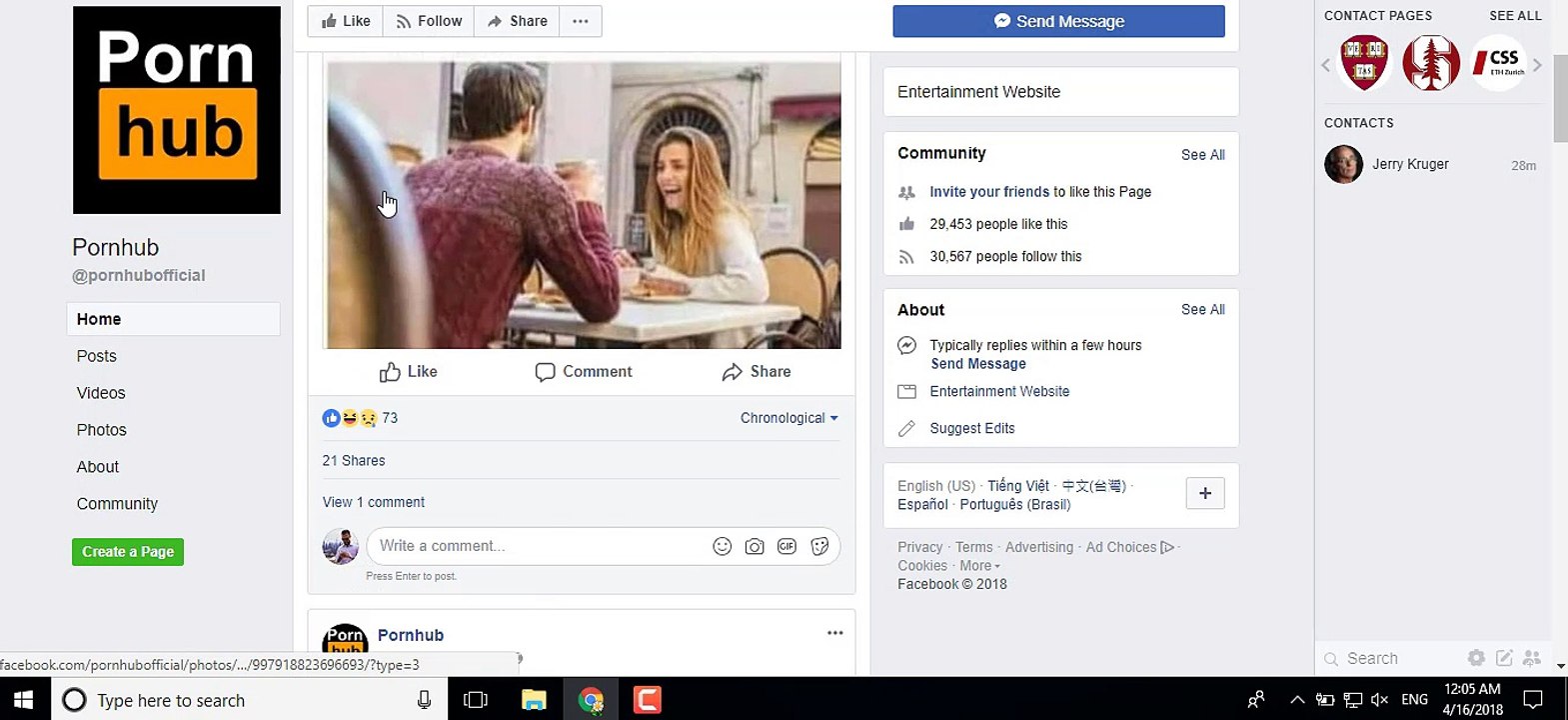Click SEE ALL for Contact Pages

click(x=1515, y=16)
